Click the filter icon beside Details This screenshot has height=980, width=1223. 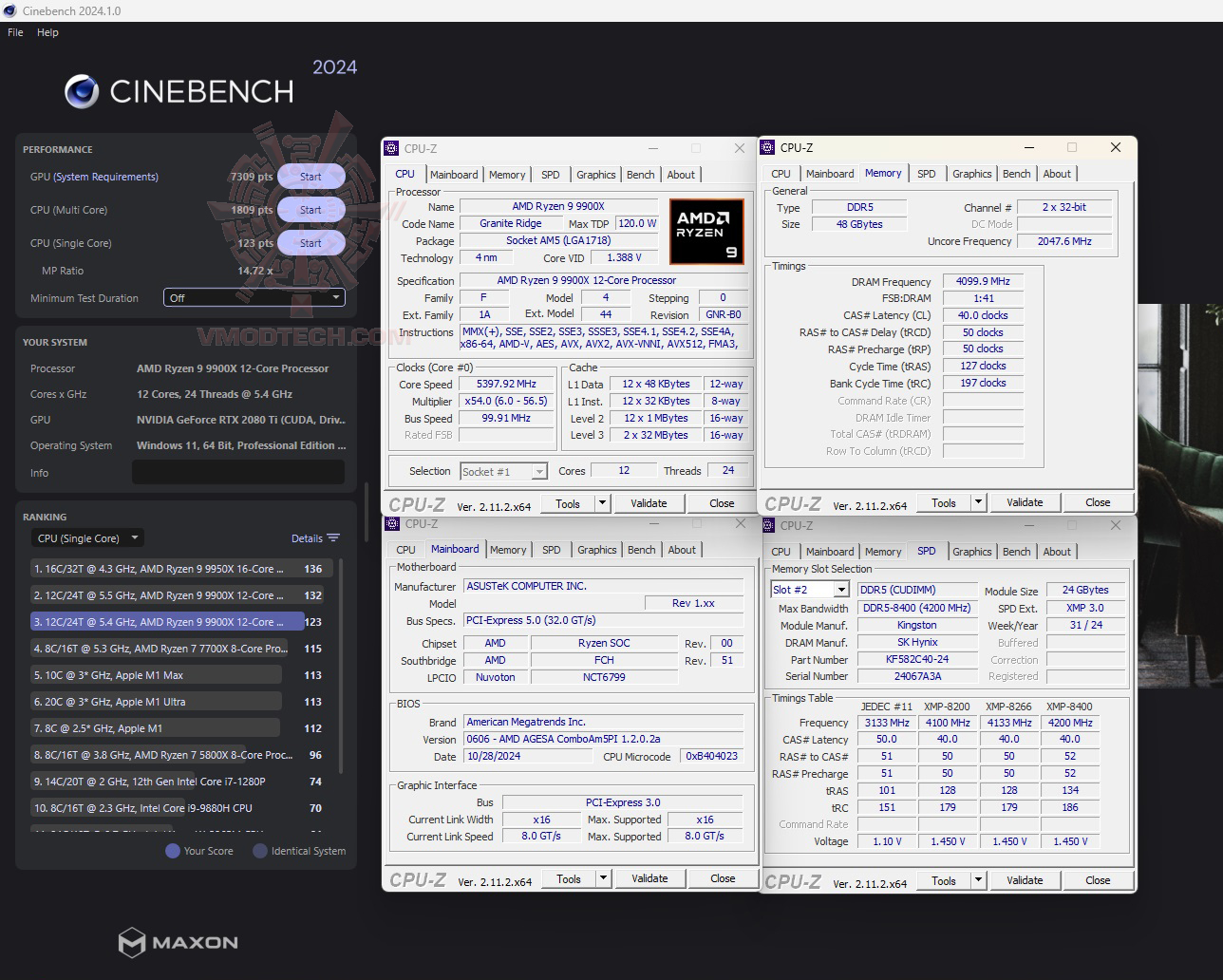click(333, 538)
